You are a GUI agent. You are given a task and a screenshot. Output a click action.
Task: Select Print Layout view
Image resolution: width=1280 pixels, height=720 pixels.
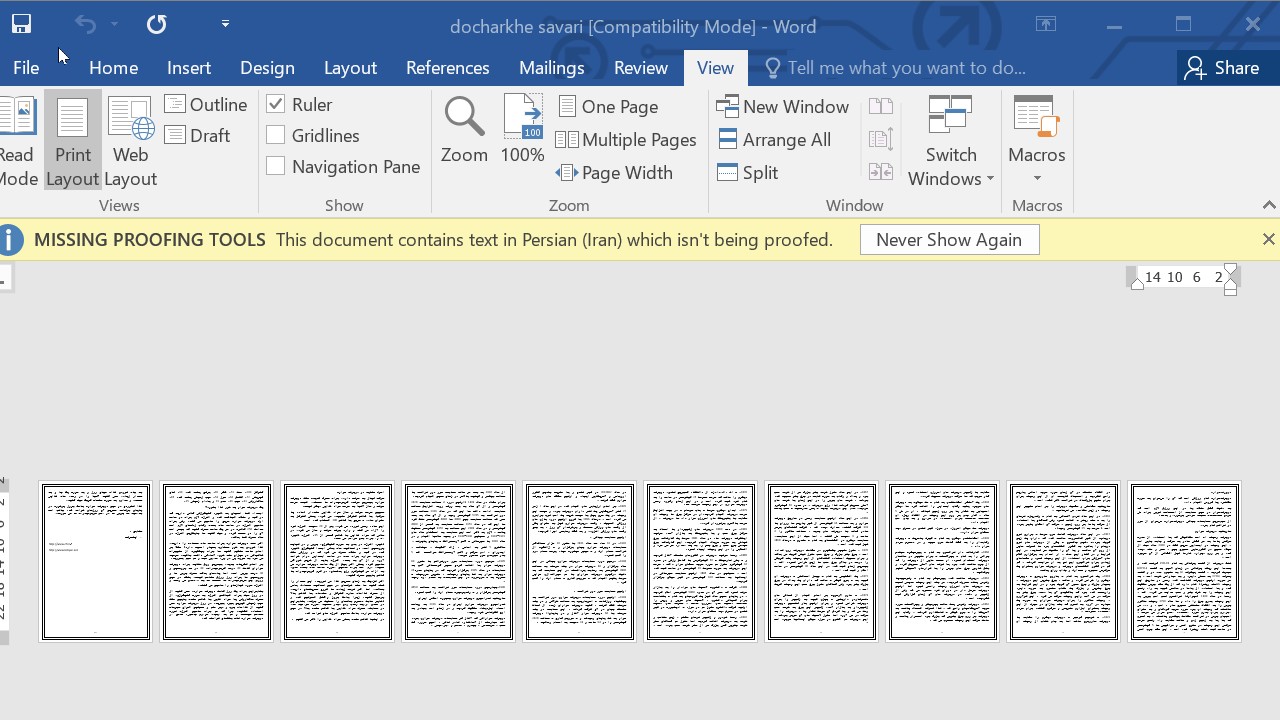tap(73, 142)
